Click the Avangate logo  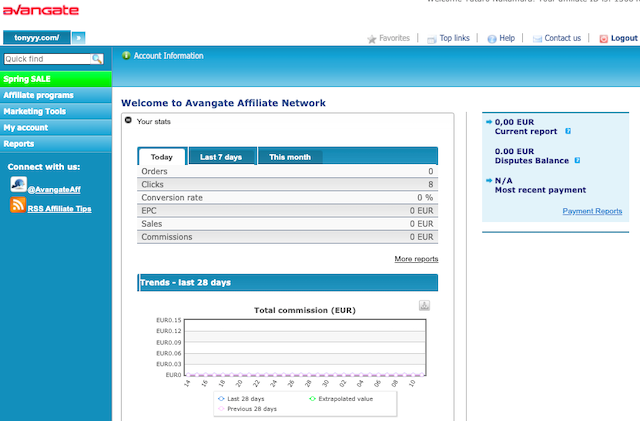click(41, 10)
